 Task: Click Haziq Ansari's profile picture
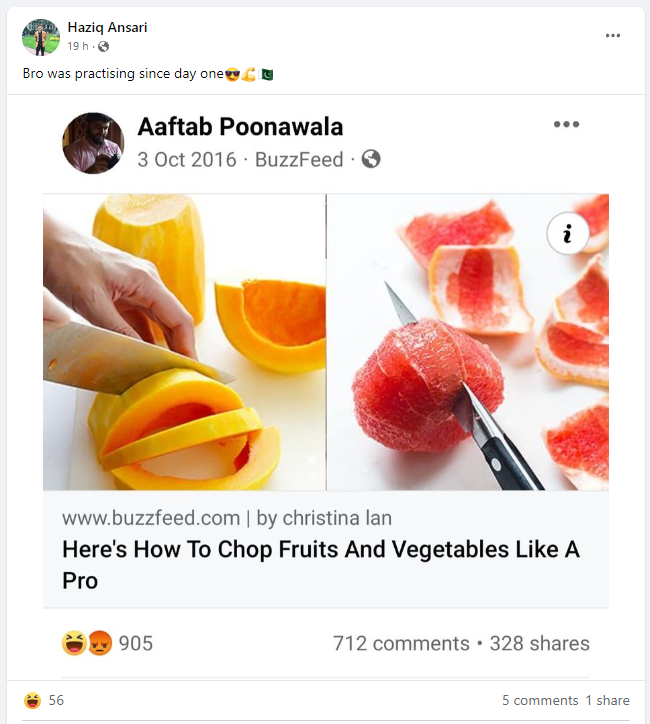[x=41, y=37]
